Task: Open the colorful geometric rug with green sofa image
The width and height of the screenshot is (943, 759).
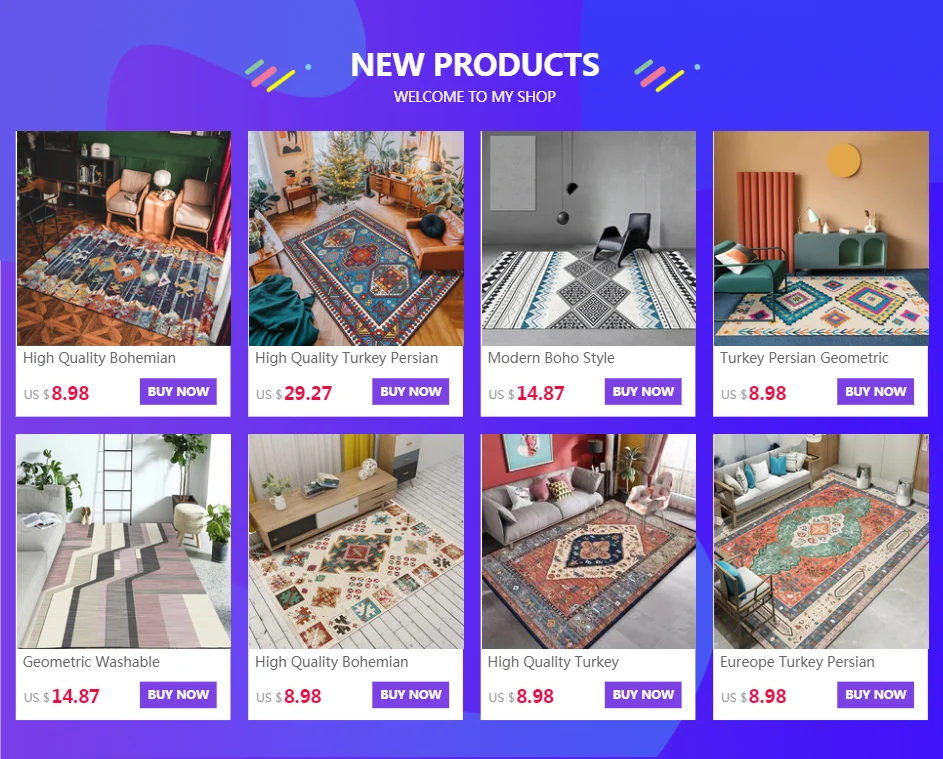Action: click(x=821, y=238)
